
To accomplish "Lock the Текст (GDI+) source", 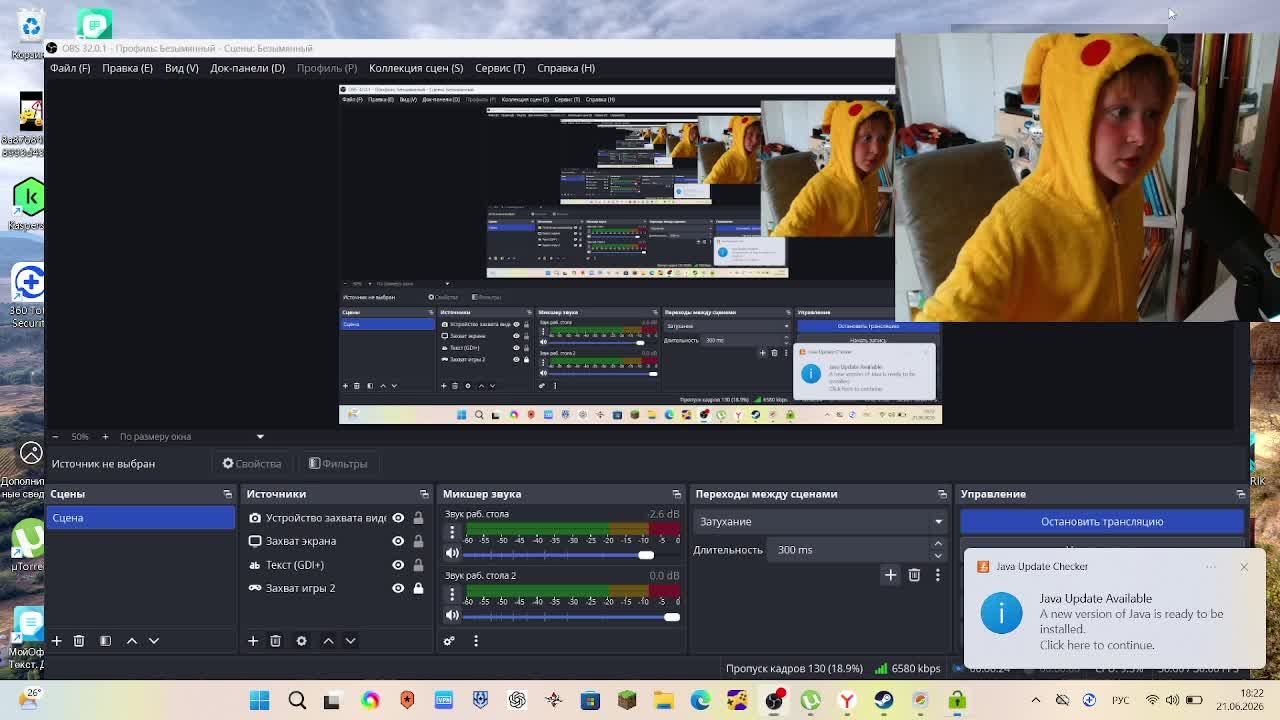I will [x=418, y=565].
